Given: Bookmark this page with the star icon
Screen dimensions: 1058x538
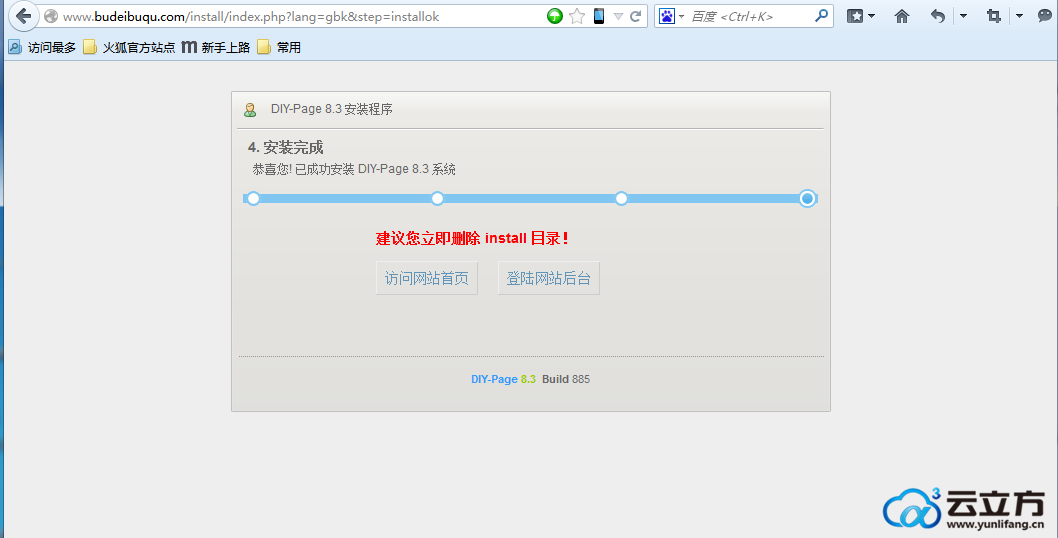Looking at the screenshot, I should (577, 16).
